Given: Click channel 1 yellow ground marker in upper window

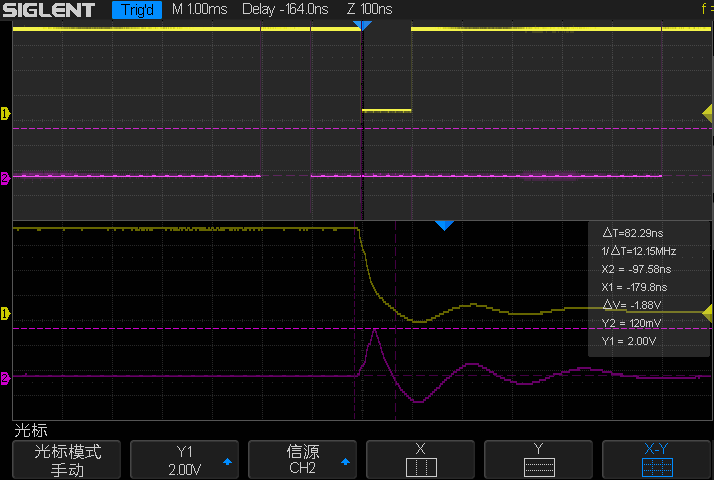Looking at the screenshot, I should (x=5, y=113).
